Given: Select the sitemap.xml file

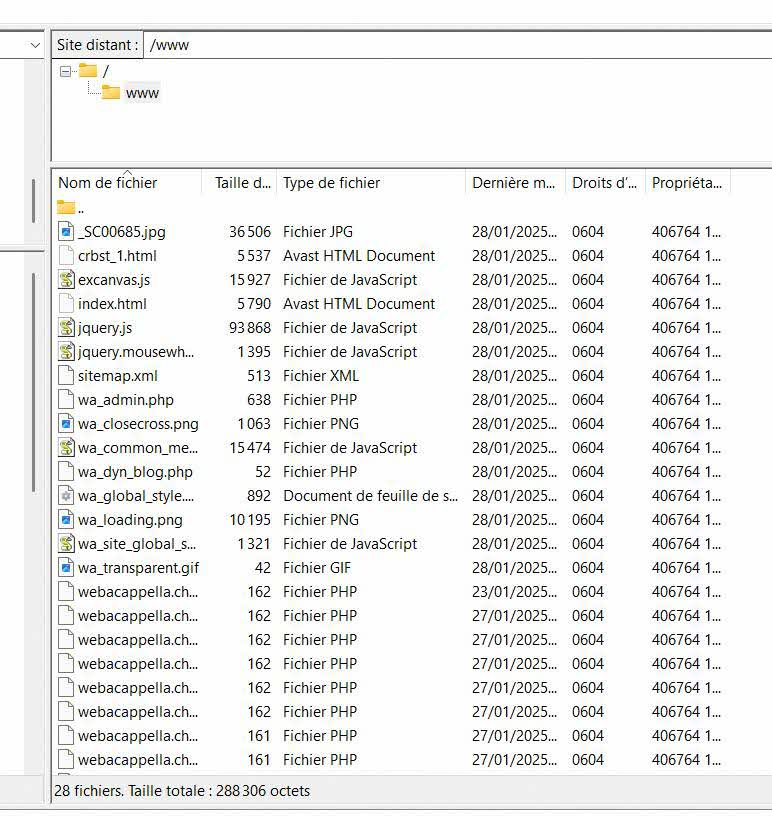Looking at the screenshot, I should 118,376.
